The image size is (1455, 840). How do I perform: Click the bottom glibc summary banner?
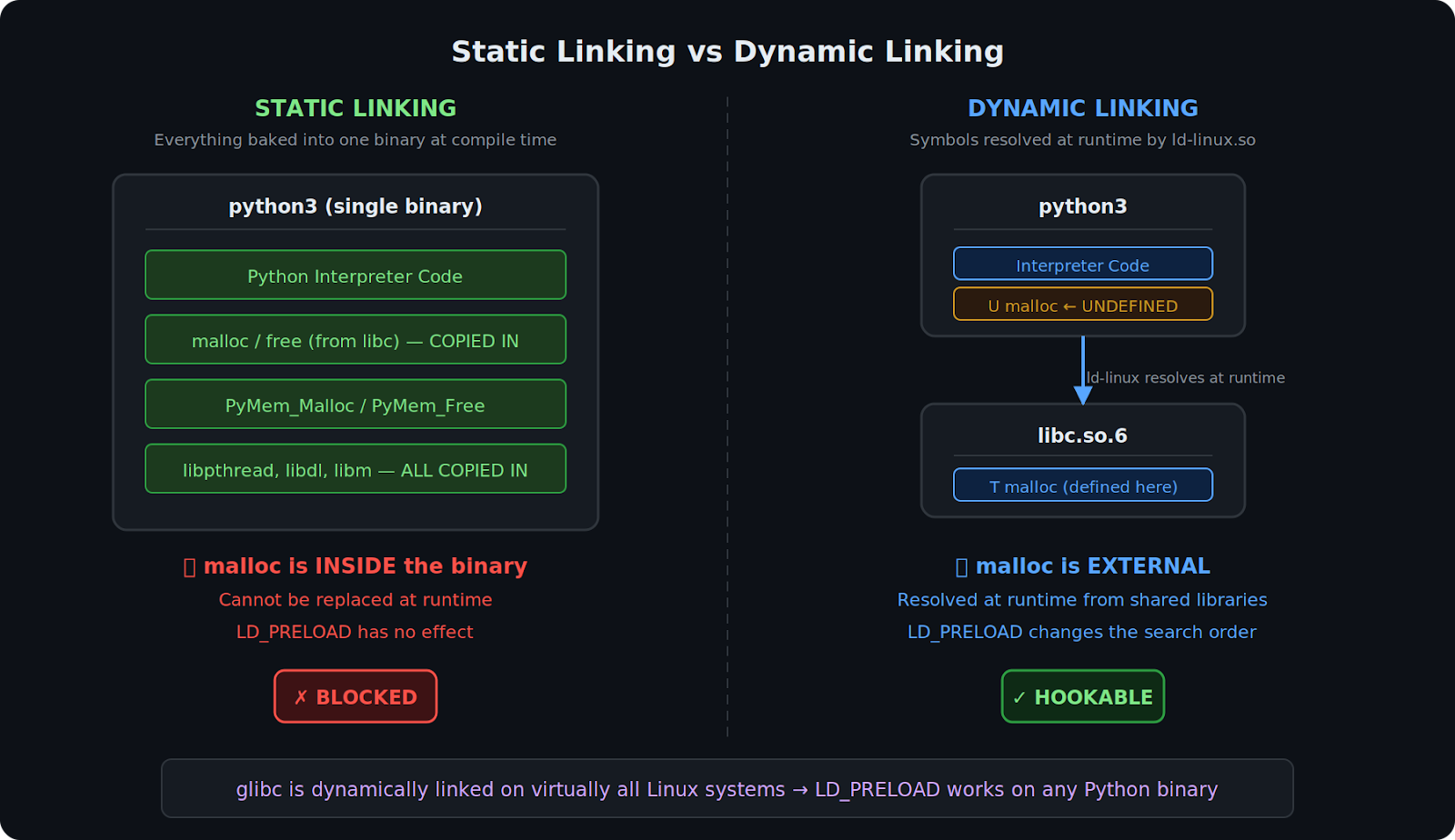[x=727, y=788]
